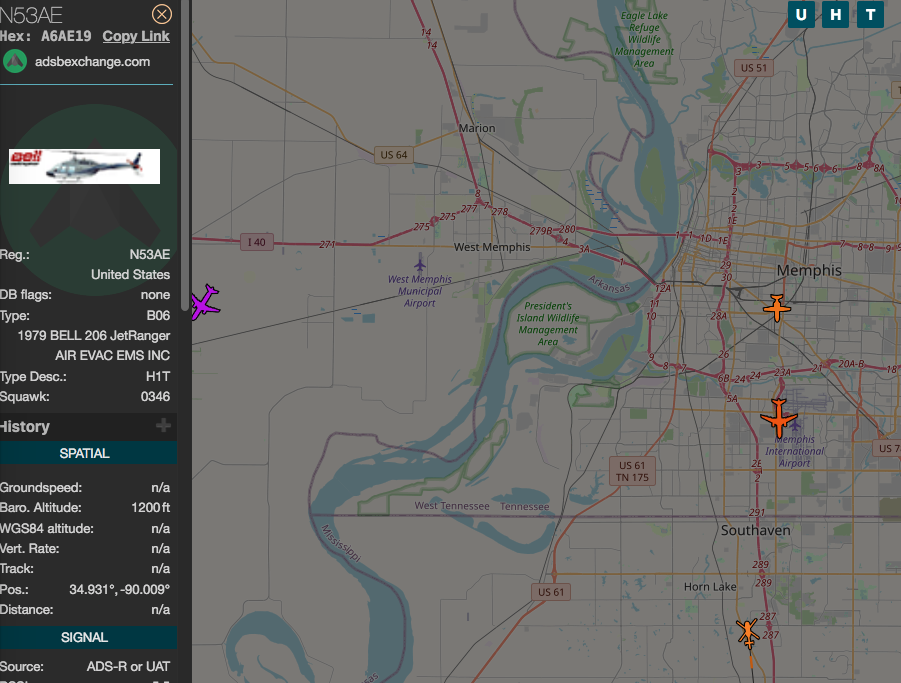The width and height of the screenshot is (901, 683).
Task: Select the orange aircraft at Memphis International Airport
Action: pos(779,418)
